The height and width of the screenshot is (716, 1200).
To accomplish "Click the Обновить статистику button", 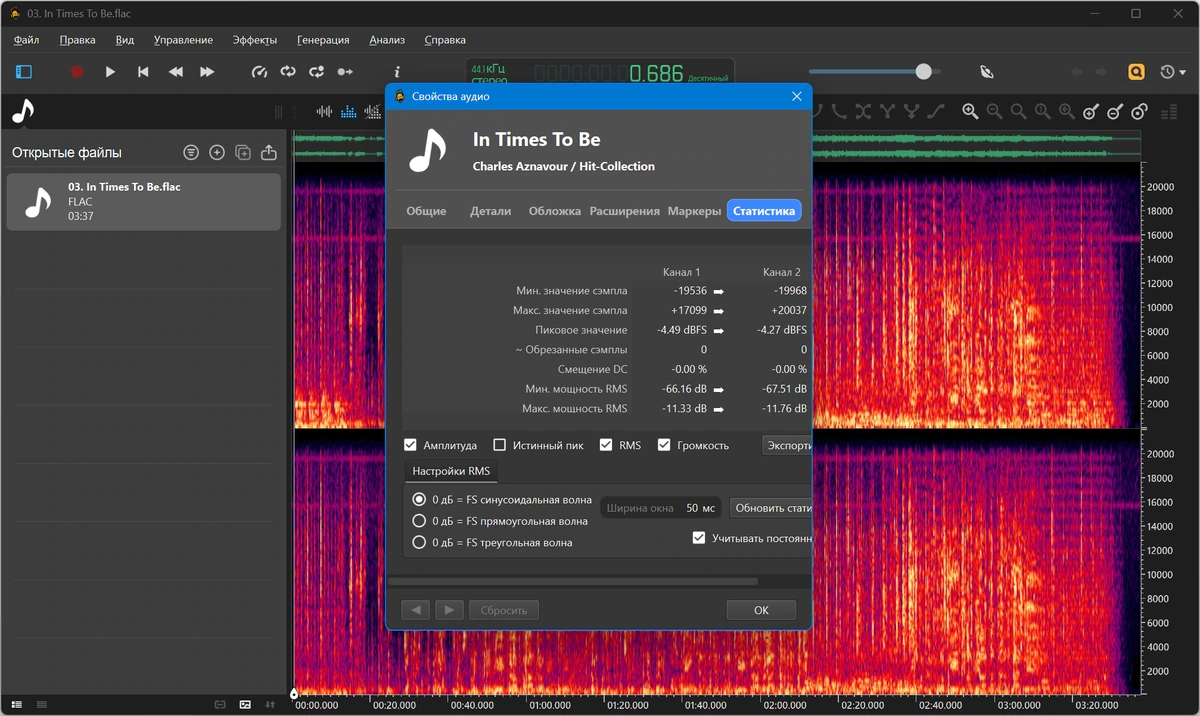I will [770, 508].
